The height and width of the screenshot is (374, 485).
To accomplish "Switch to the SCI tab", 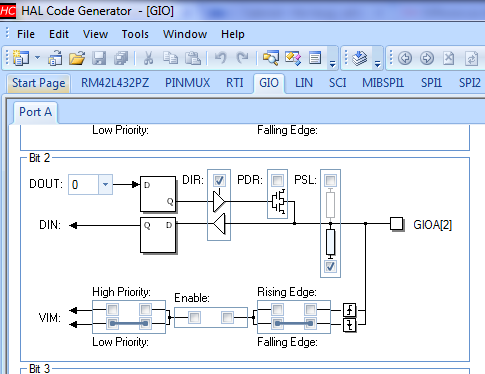I will pyautogui.click(x=338, y=83).
